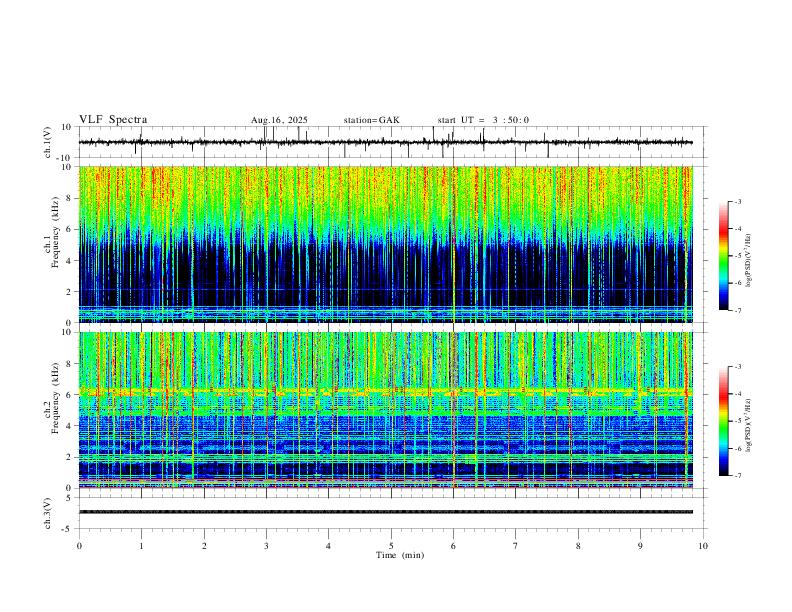This screenshot has width=792, height=612.
Task: Click the "8" kHz tick on ch.1 frequency axis
Action: [70, 198]
